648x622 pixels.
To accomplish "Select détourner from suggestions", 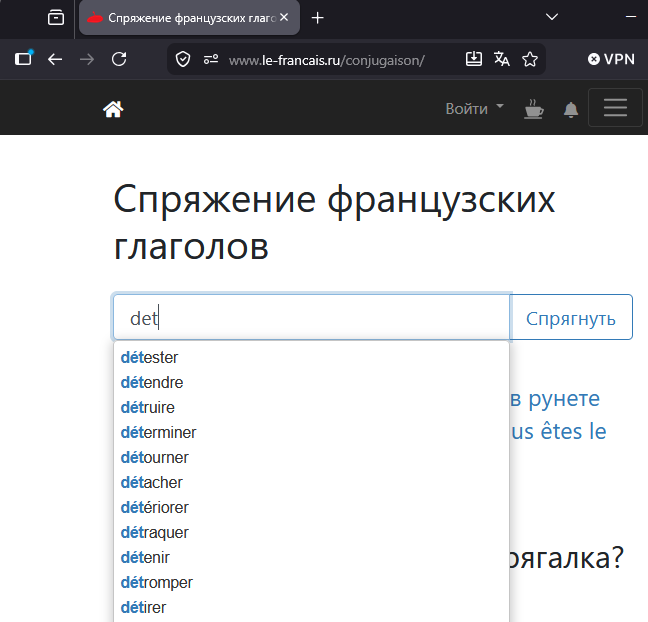I will (312, 458).
